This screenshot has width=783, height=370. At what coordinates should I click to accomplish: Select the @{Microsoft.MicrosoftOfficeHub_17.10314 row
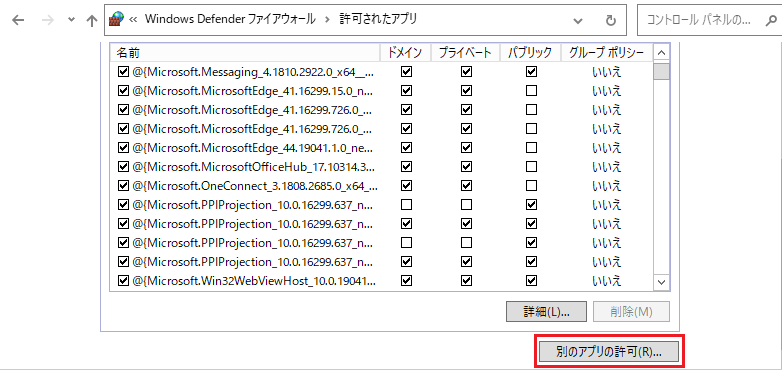click(x=381, y=167)
